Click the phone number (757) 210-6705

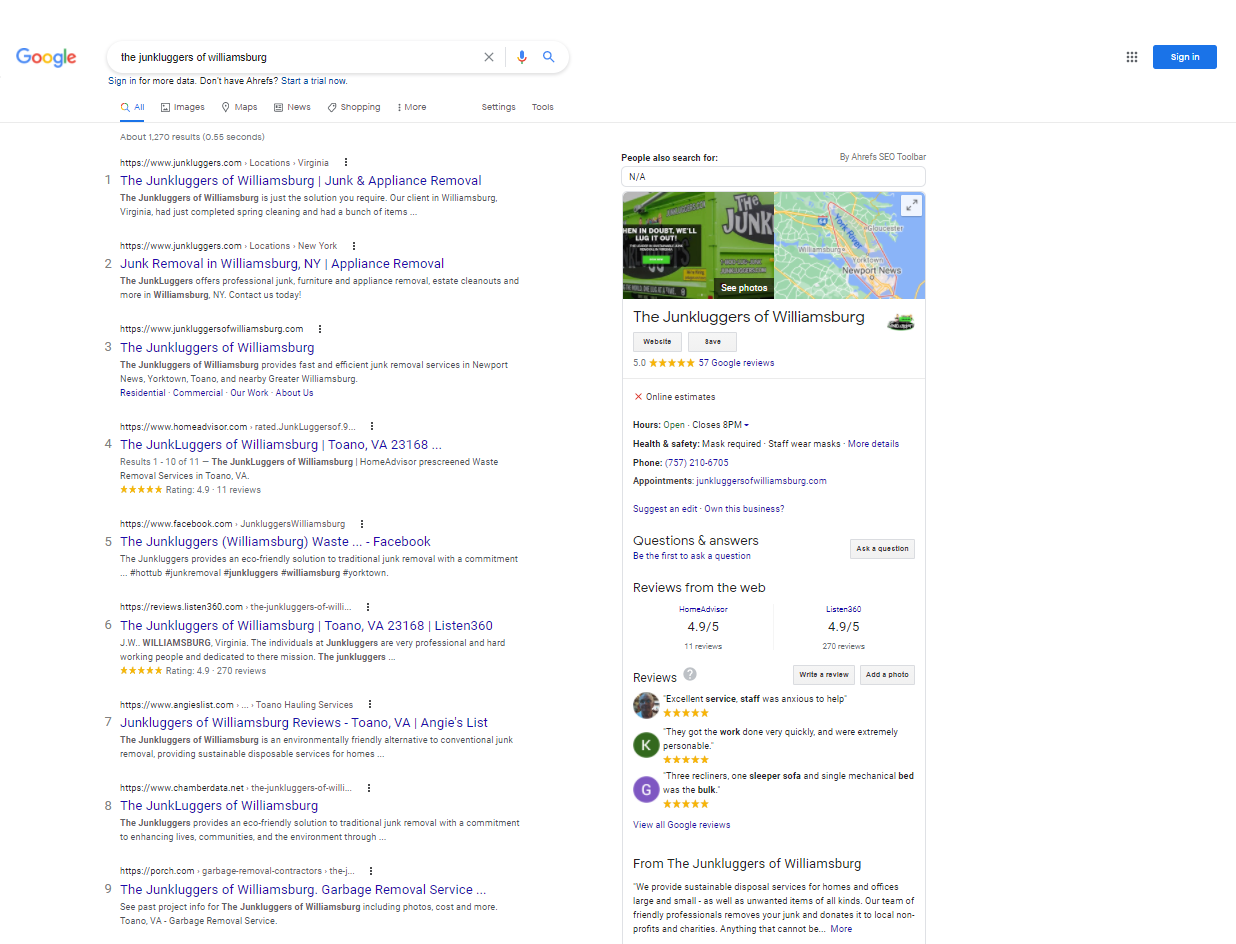click(696, 463)
